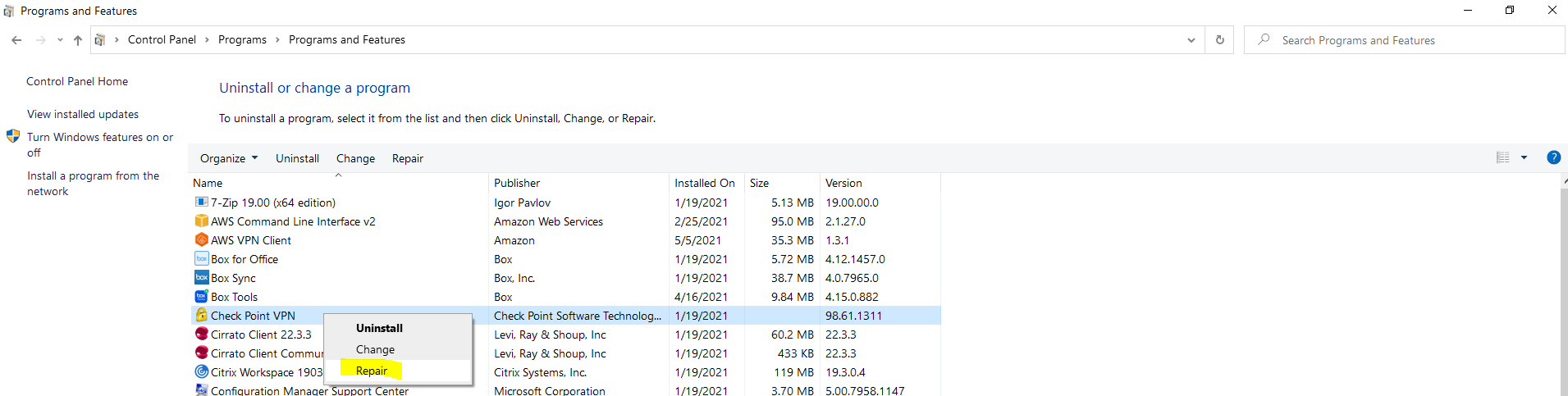Click the Programs and Features breadcrumb
1568x396 pixels.
point(347,39)
